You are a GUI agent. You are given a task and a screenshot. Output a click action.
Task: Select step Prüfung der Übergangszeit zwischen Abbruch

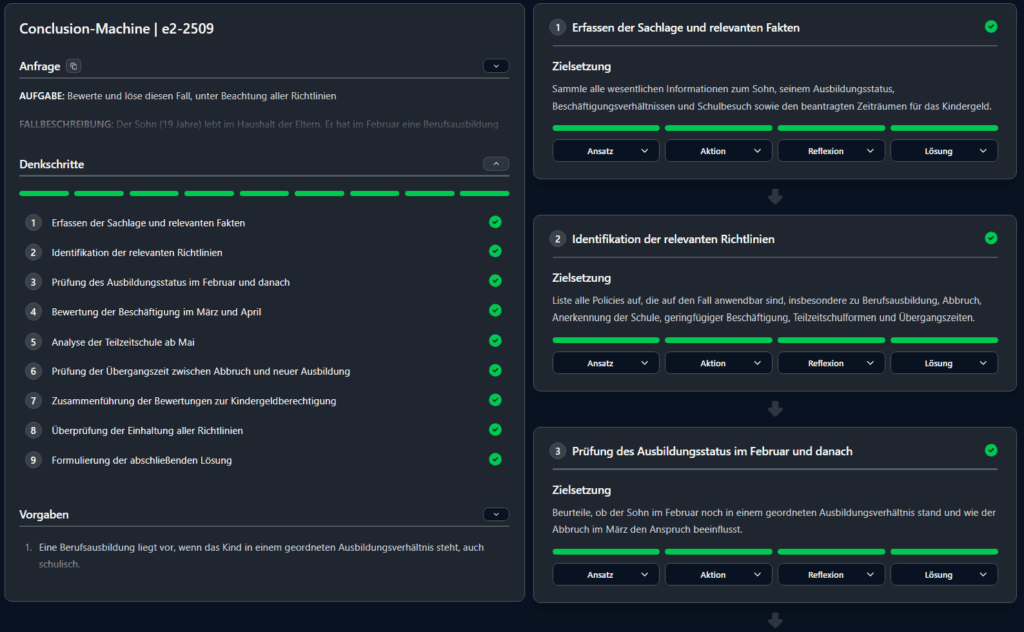point(200,371)
